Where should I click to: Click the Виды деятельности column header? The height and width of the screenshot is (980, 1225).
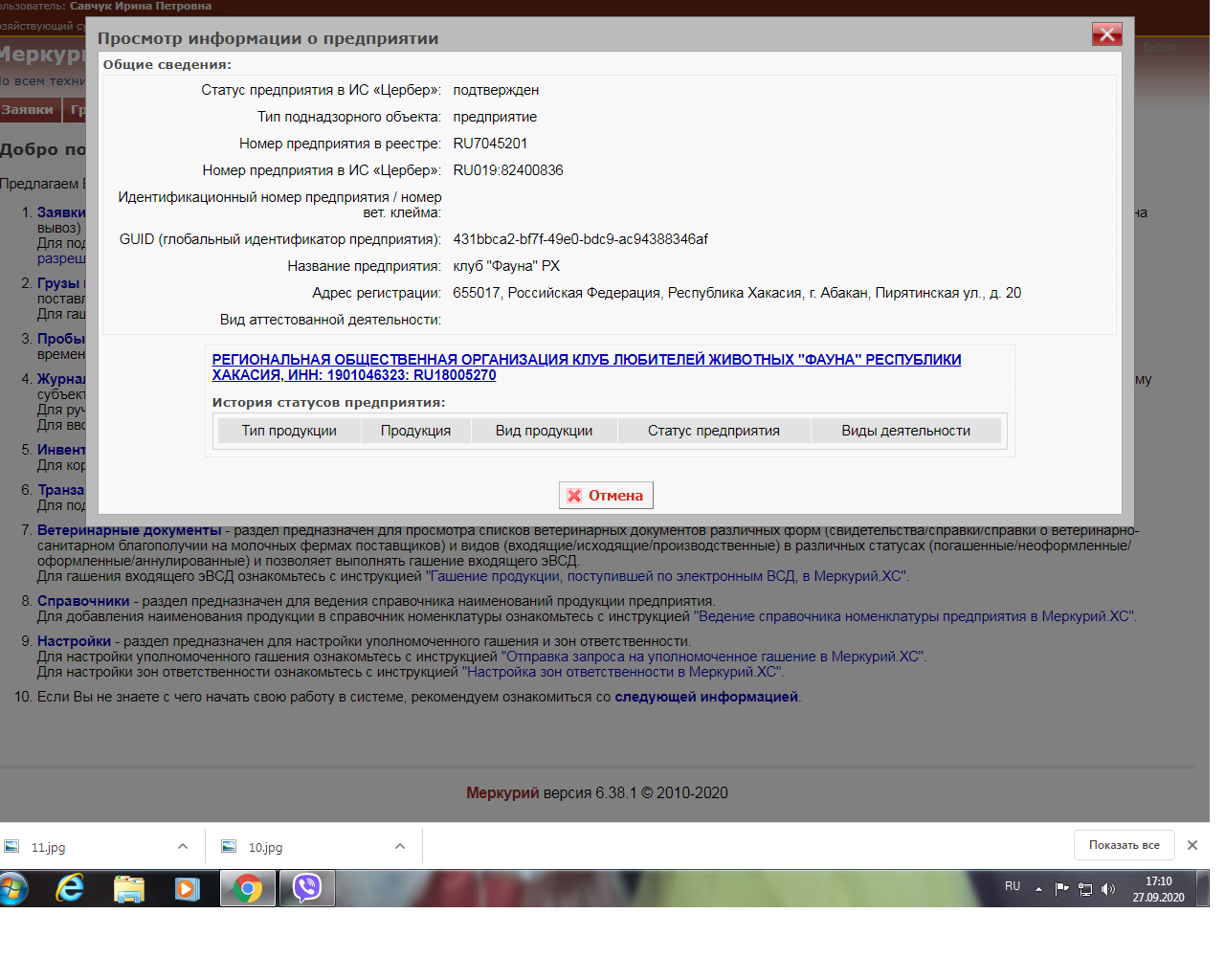point(905,431)
